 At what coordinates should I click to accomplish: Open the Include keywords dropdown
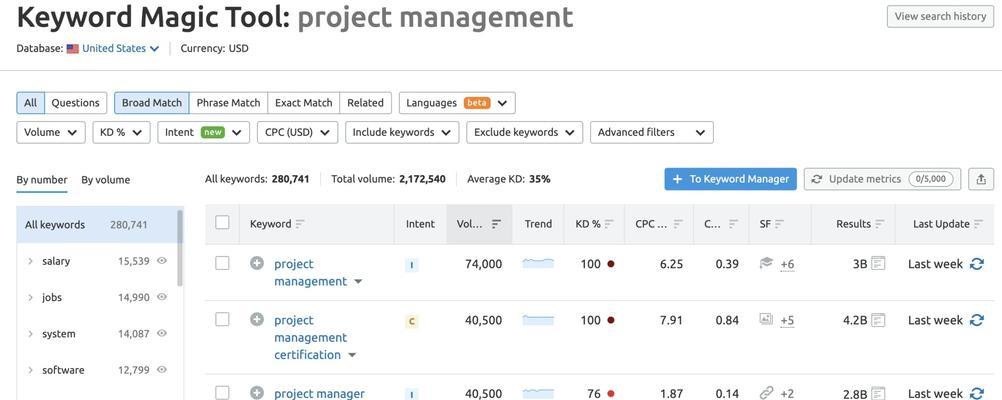coord(402,132)
